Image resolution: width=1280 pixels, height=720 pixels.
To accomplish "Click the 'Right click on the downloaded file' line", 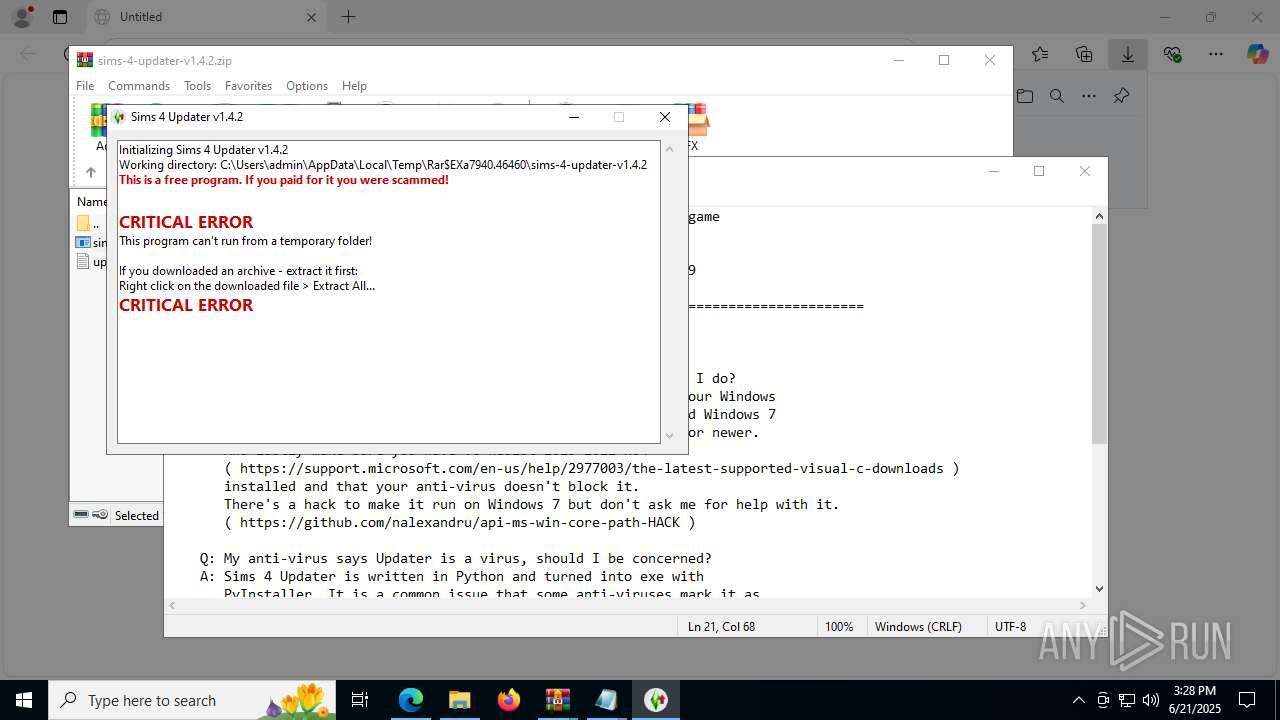I will tap(247, 286).
